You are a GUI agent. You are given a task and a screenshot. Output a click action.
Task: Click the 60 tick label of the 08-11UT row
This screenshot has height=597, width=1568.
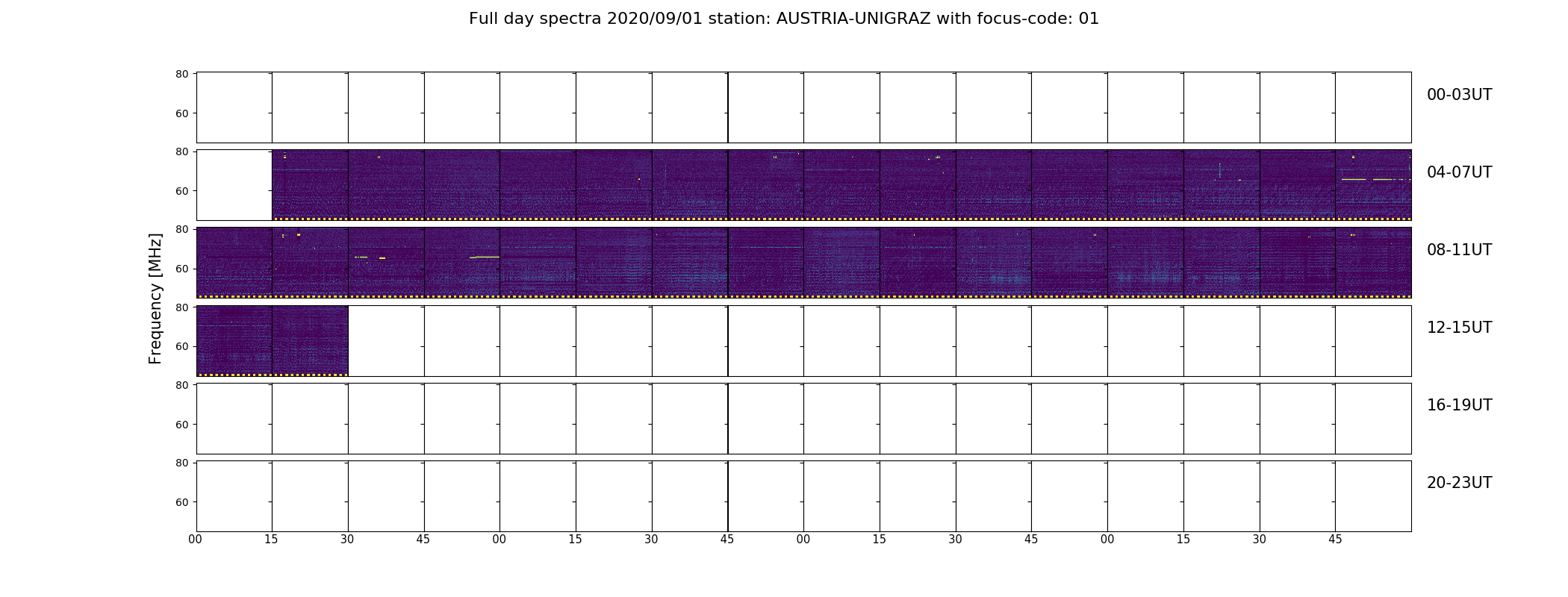pyautogui.click(x=181, y=269)
